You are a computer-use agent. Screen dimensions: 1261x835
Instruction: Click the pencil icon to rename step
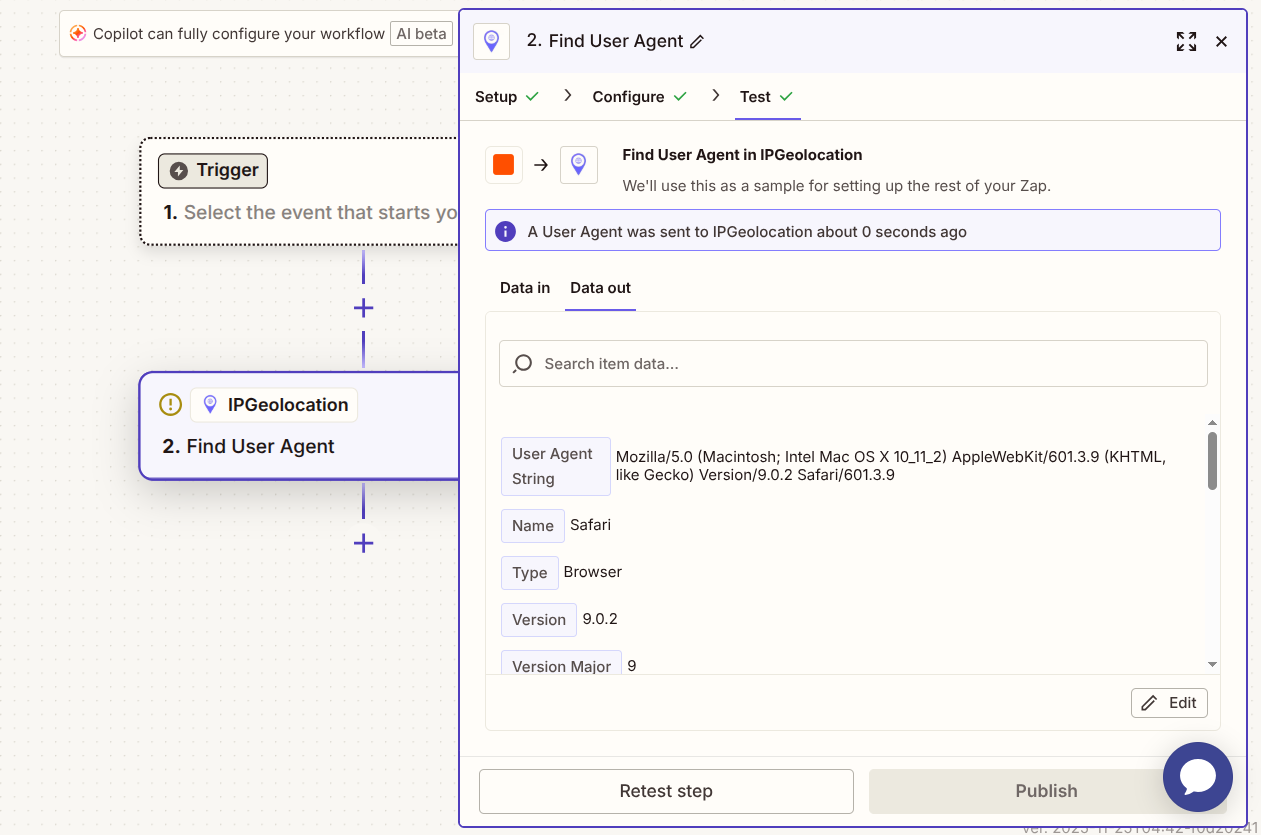[x=697, y=42]
